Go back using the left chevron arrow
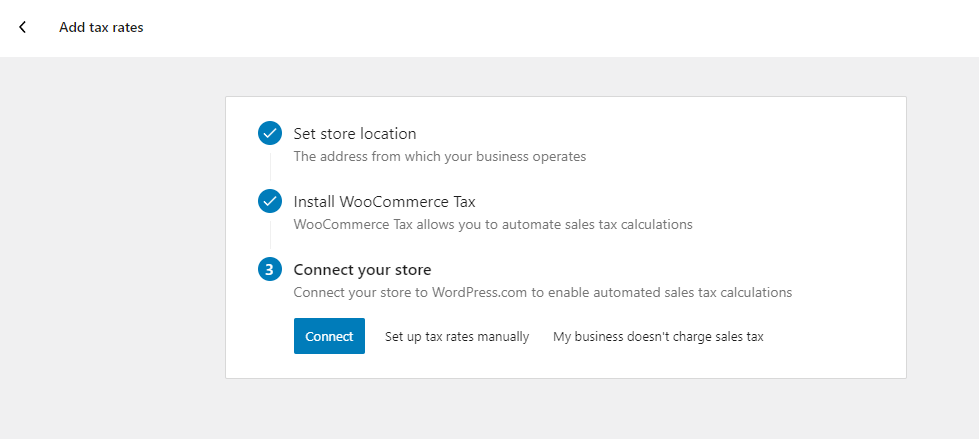The height and width of the screenshot is (439, 979). coord(22,27)
